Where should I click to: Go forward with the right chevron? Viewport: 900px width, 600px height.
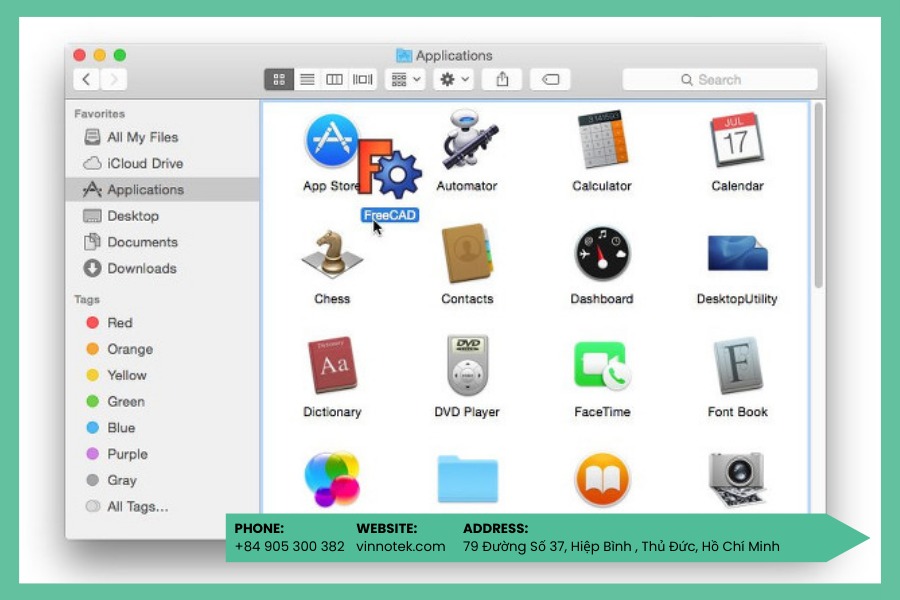point(114,79)
